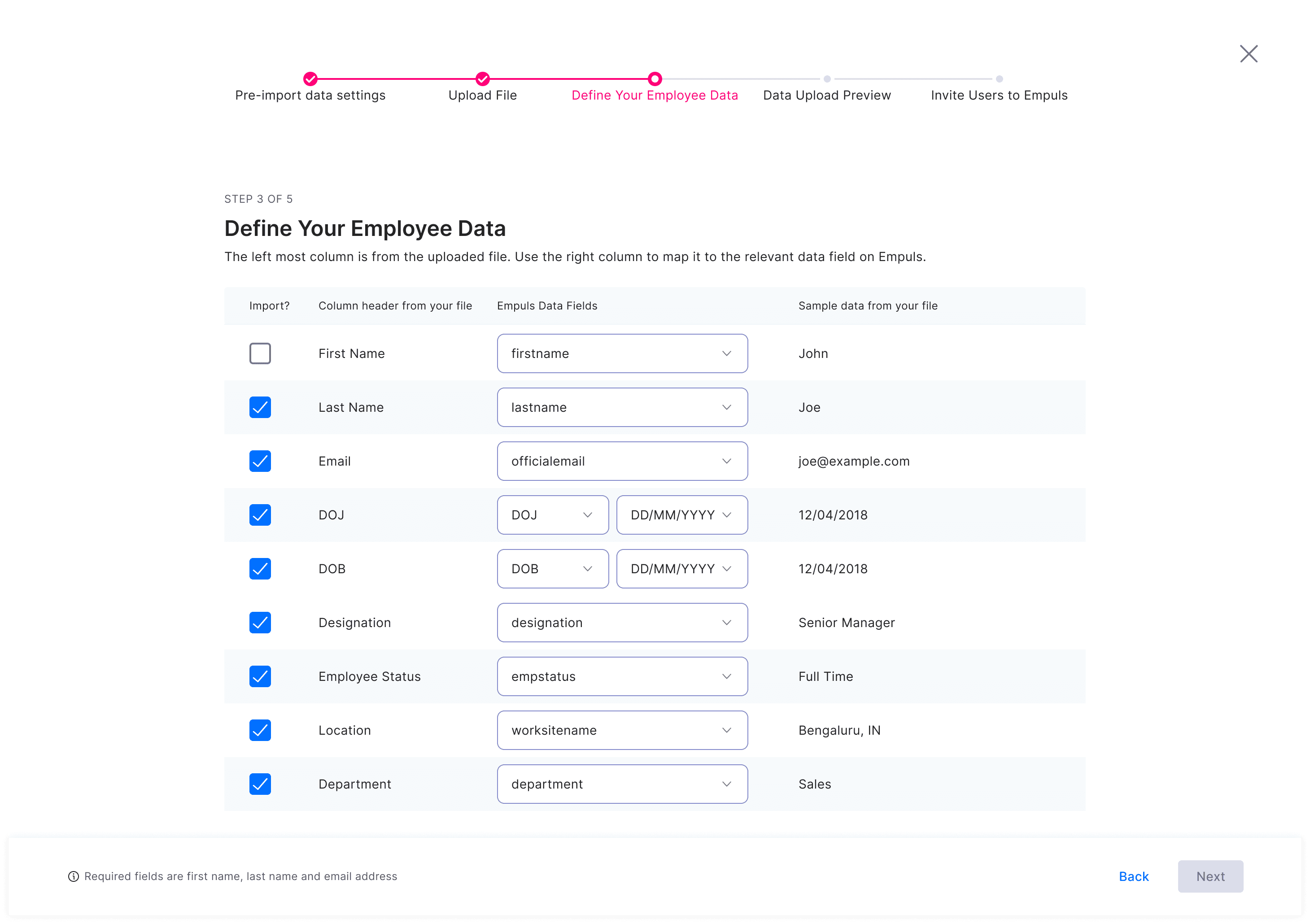Click the 'Empuls Data Fields' column header

(547, 306)
